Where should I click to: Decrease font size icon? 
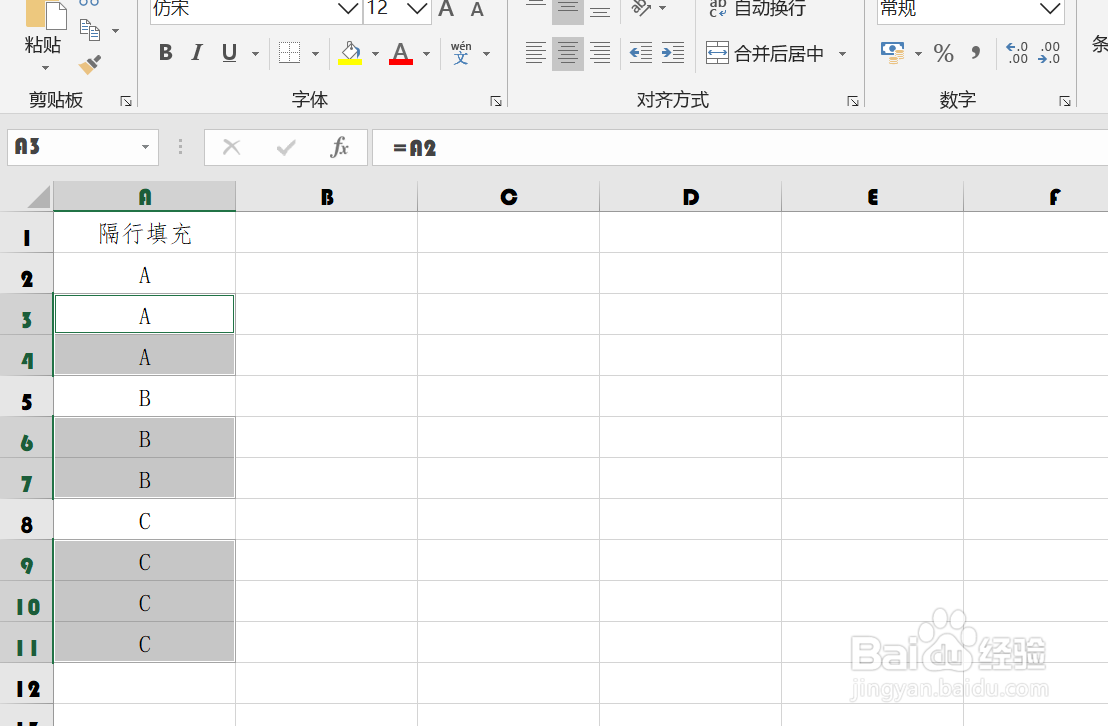pos(477,9)
